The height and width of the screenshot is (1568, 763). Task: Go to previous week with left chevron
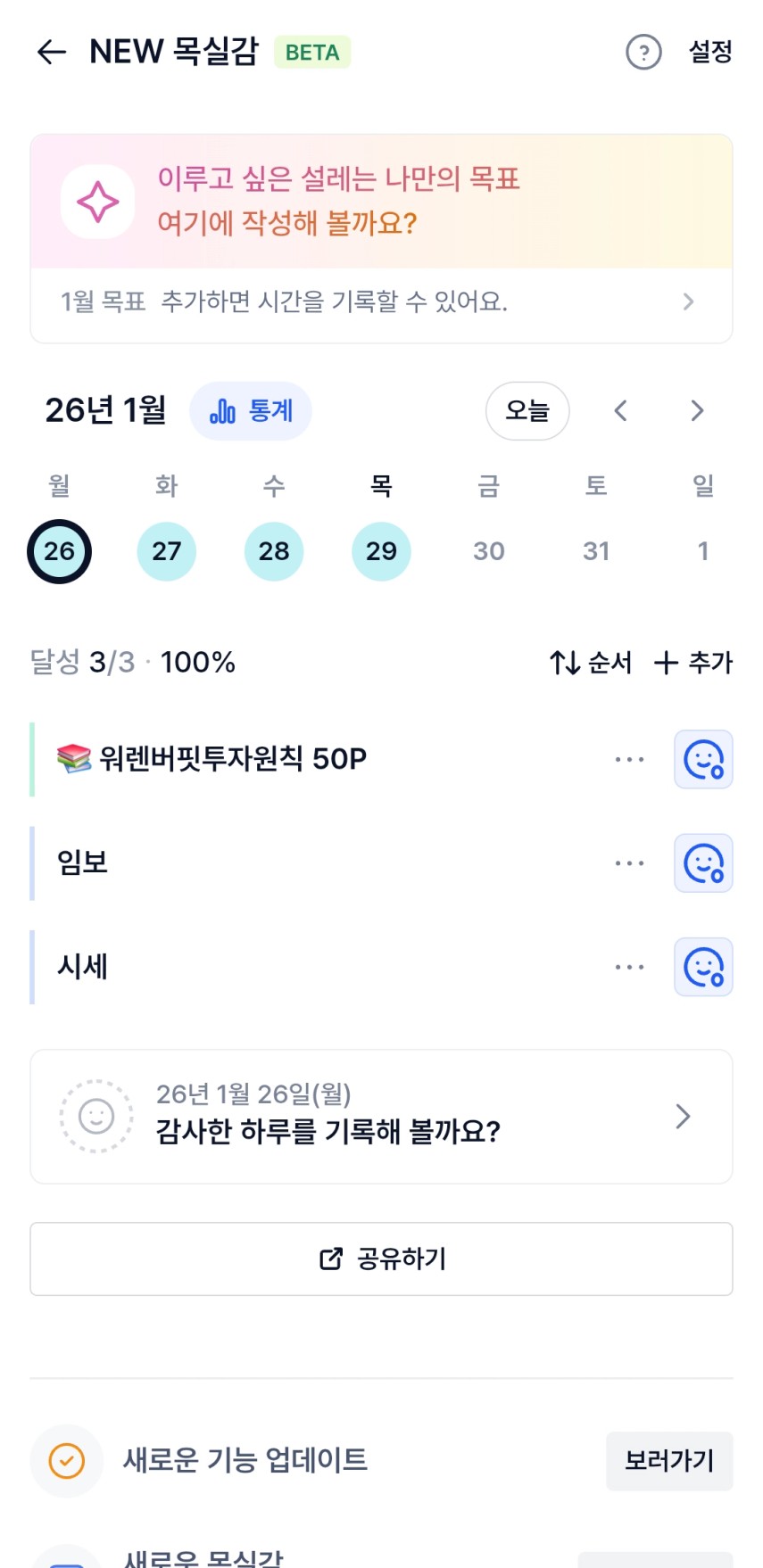621,411
